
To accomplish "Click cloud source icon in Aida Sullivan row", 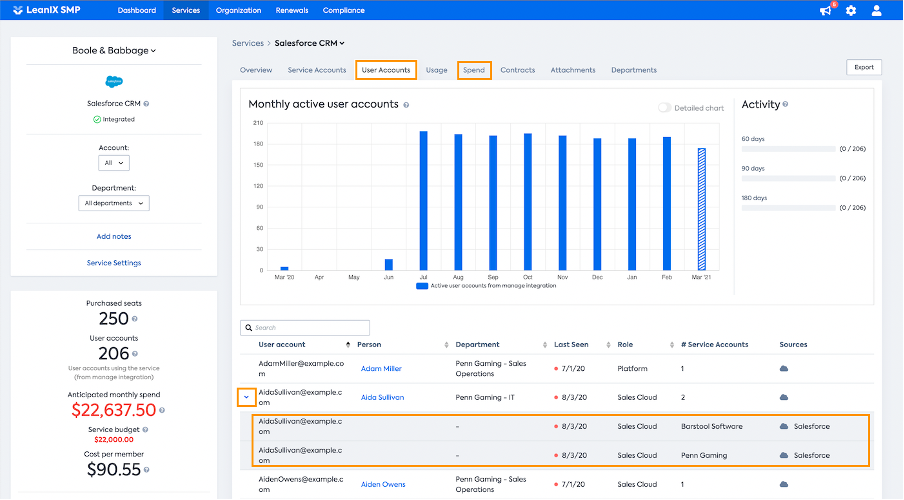I will point(784,397).
